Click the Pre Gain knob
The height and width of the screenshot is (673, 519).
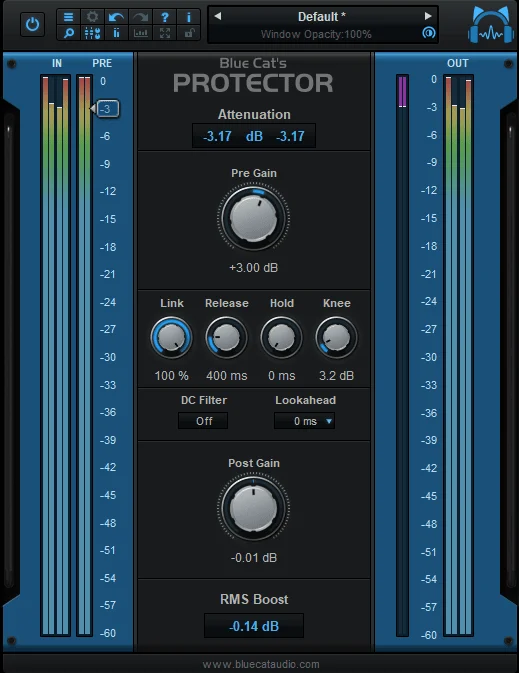coord(254,218)
